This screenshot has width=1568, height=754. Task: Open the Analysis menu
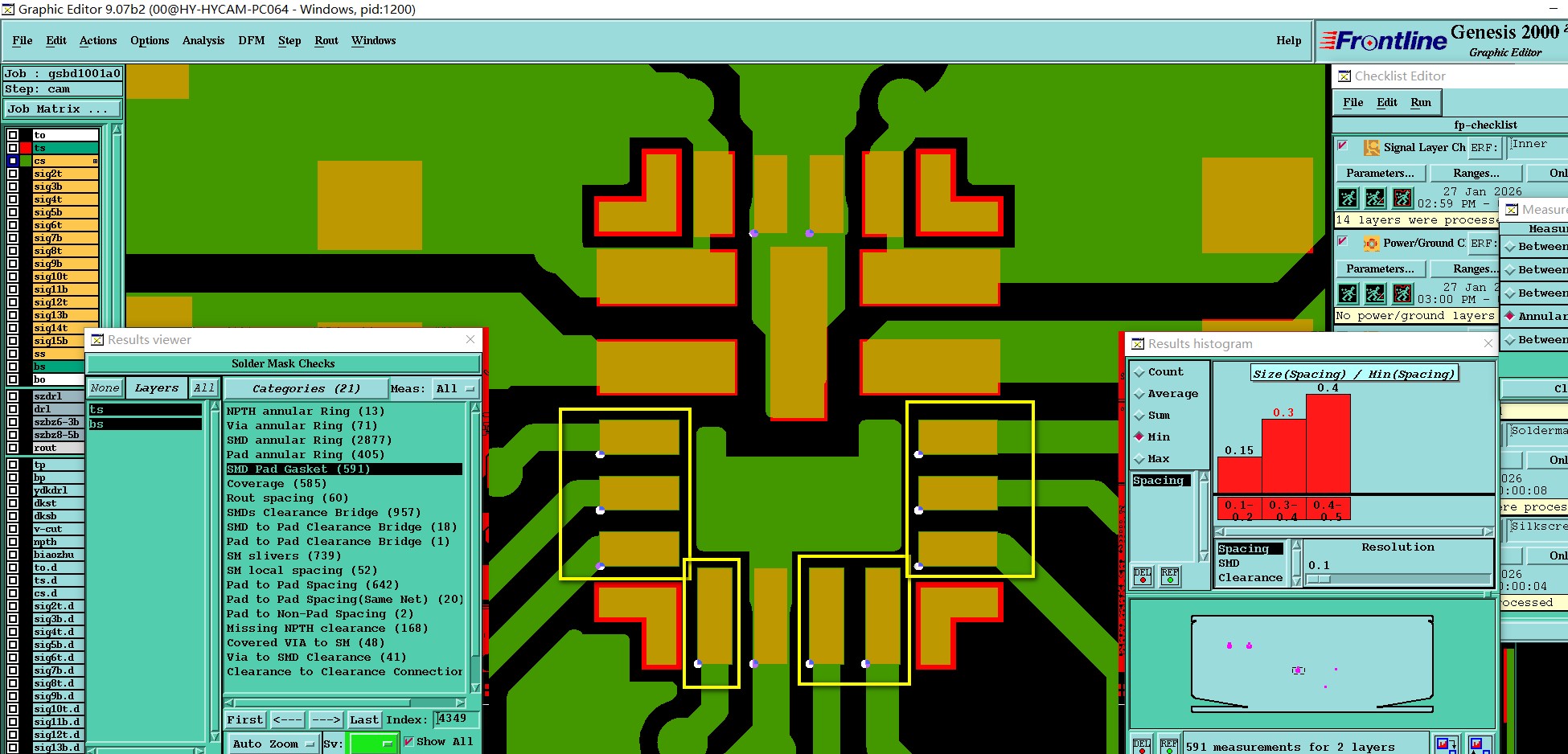point(203,40)
